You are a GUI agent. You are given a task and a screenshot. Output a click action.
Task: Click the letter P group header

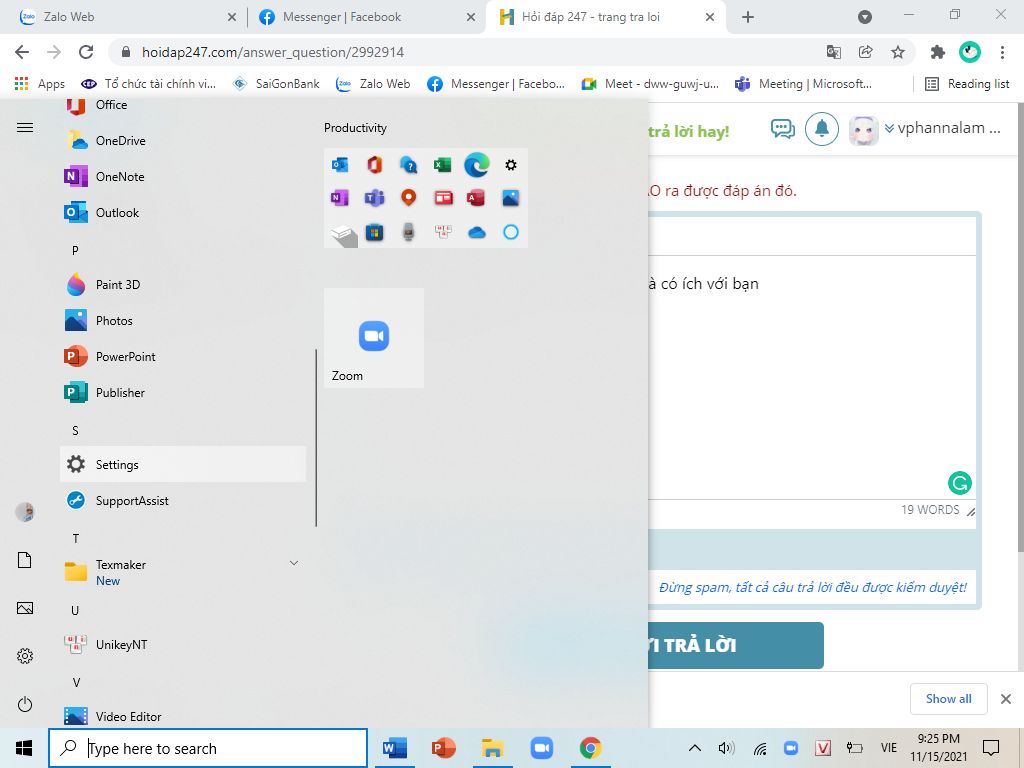[x=75, y=250]
